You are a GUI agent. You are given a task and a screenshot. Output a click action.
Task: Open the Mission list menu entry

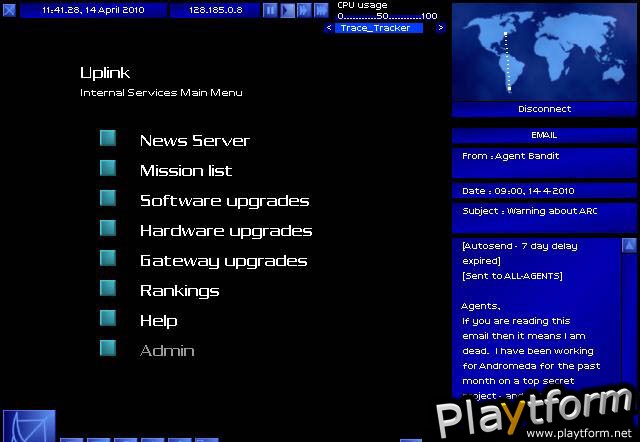coord(186,171)
